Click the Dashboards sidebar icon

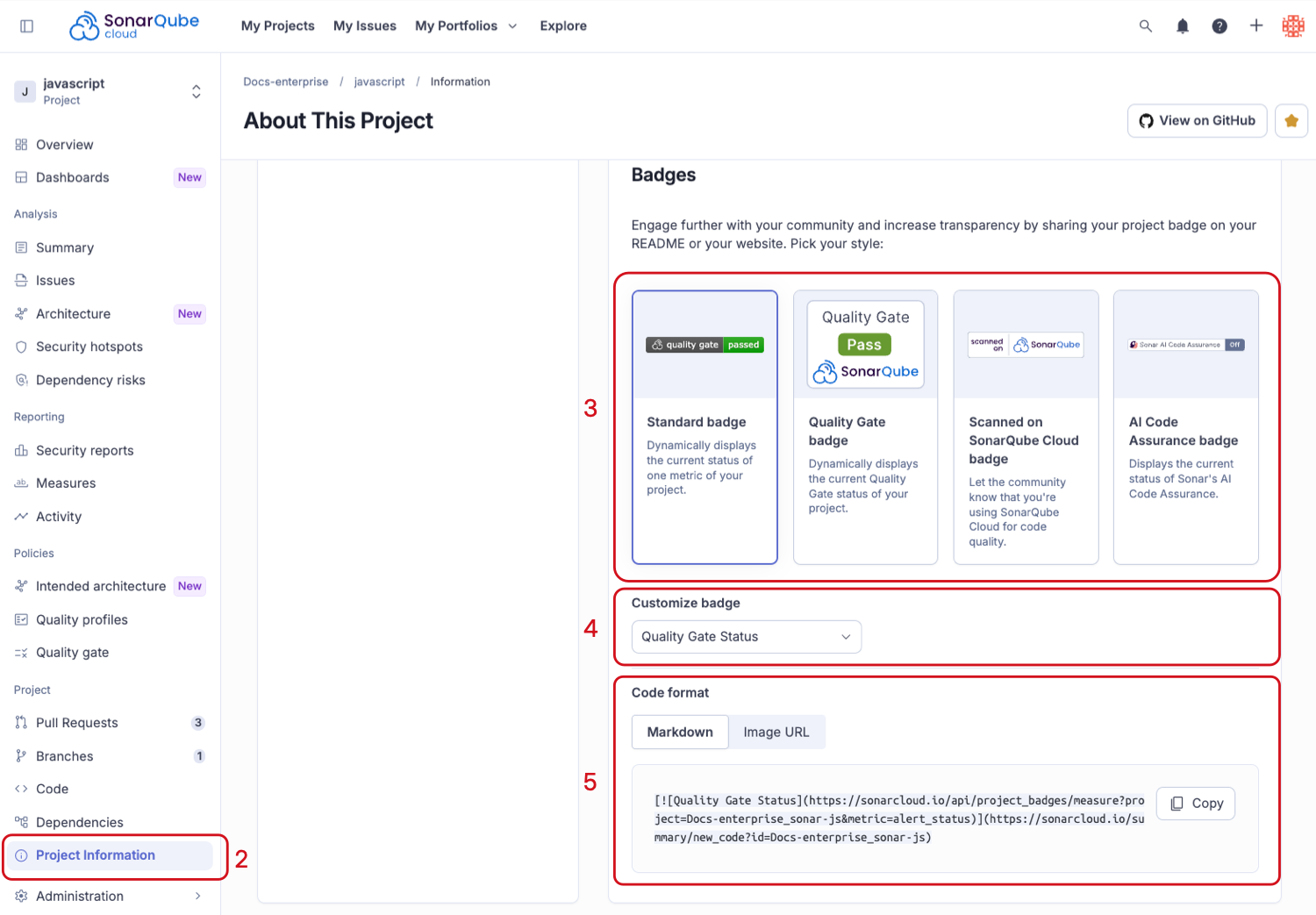tap(21, 177)
